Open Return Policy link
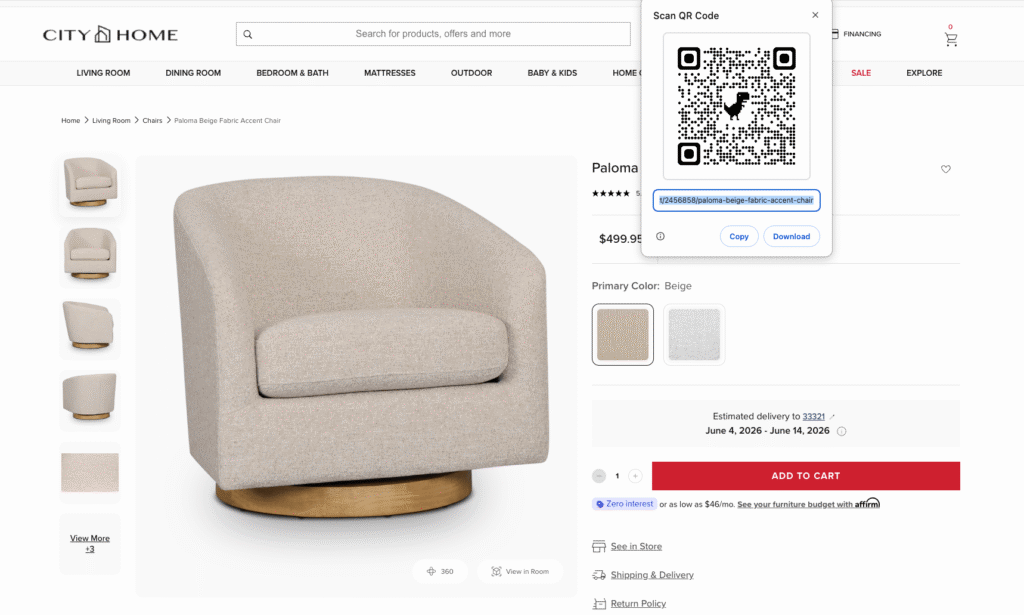The height and width of the screenshot is (615, 1024). 638,604
